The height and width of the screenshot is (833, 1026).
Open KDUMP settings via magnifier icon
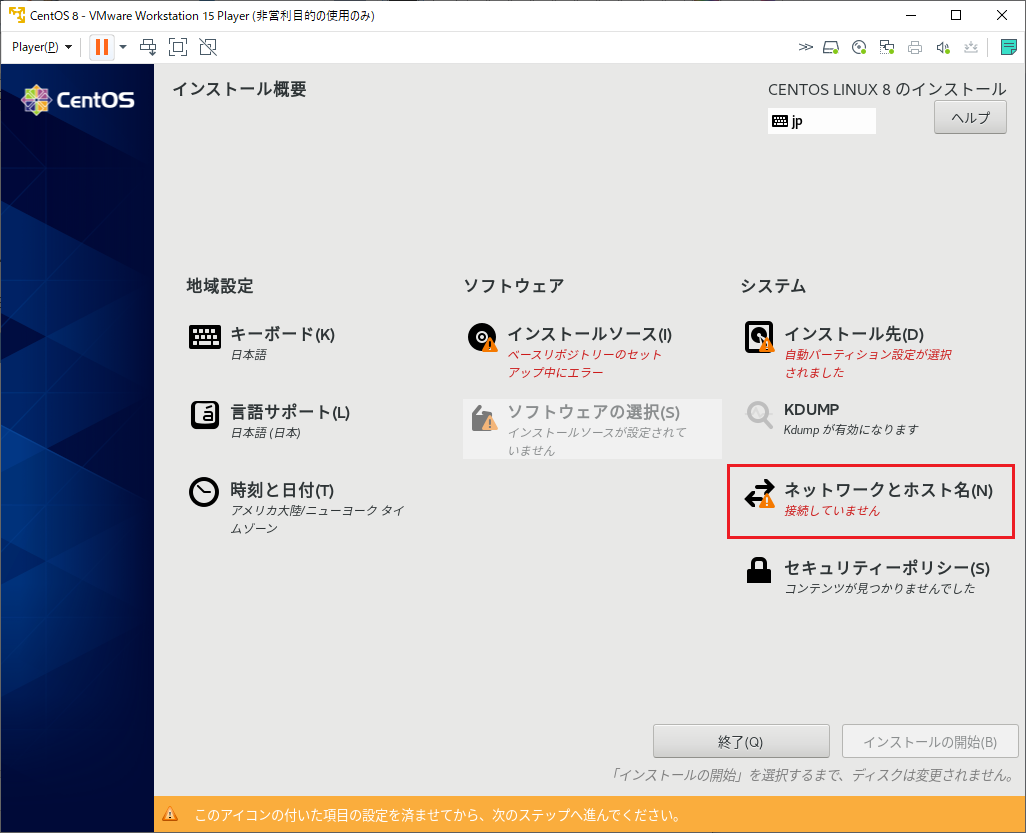click(759, 412)
